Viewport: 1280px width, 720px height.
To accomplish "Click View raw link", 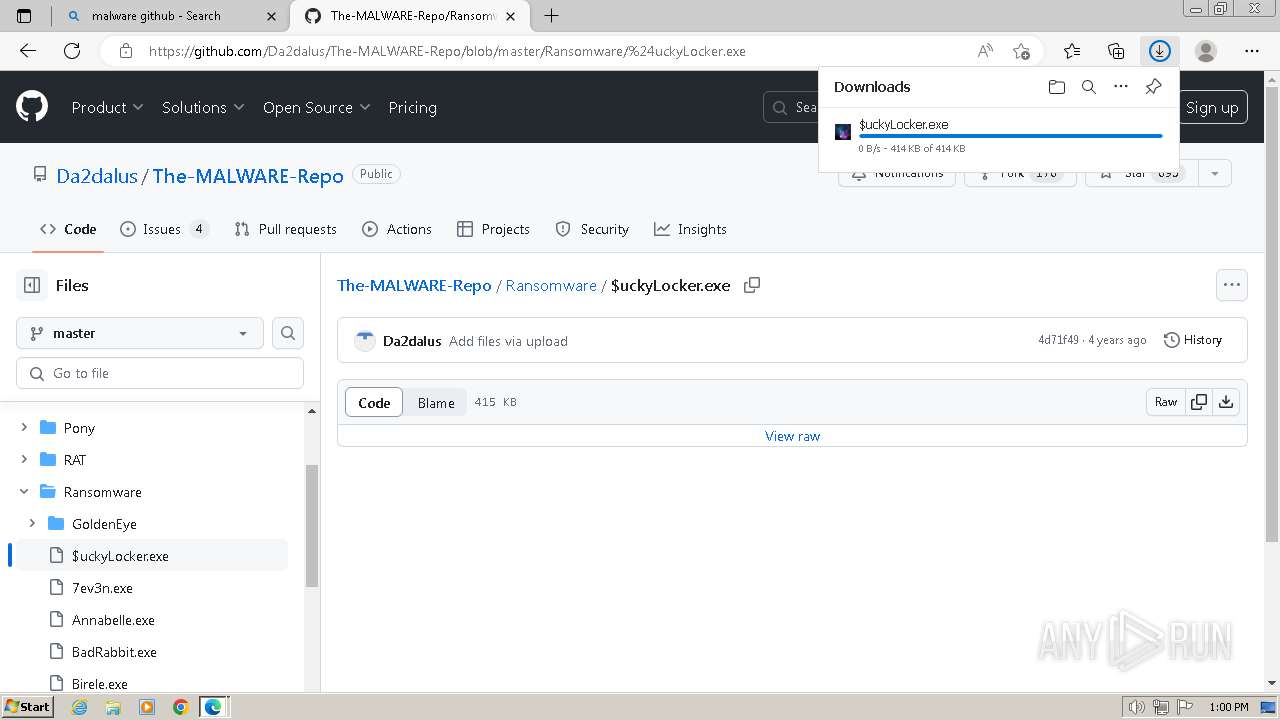I will tap(792, 436).
